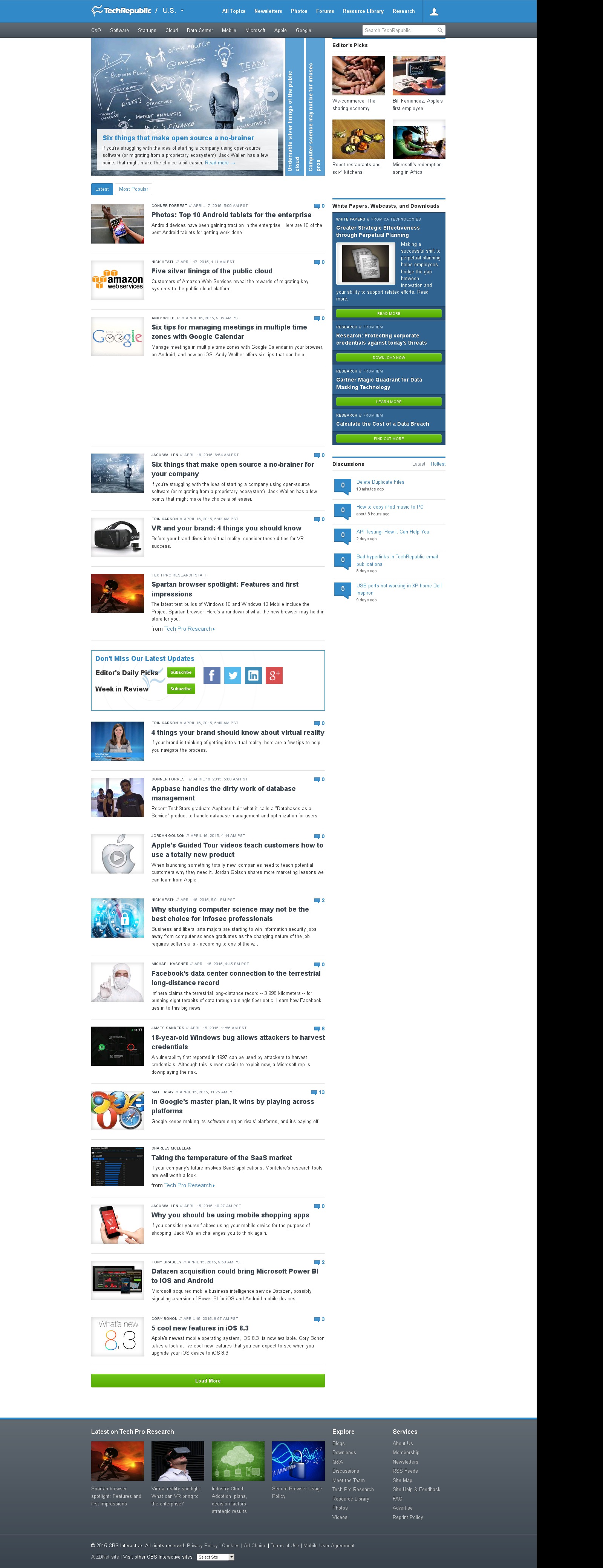The height and width of the screenshot is (1568, 603).
Task: Open the U.S. edition dropdown
Action: pyautogui.click(x=173, y=11)
